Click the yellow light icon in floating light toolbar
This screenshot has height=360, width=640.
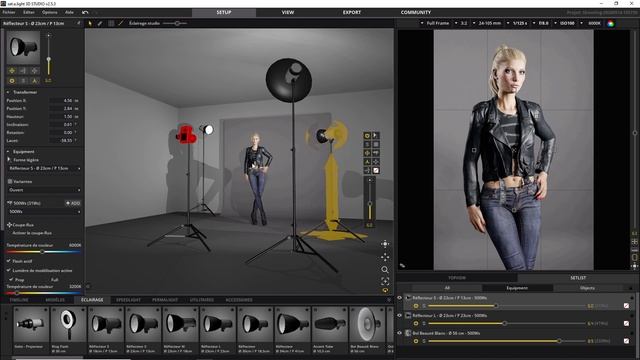(367, 136)
